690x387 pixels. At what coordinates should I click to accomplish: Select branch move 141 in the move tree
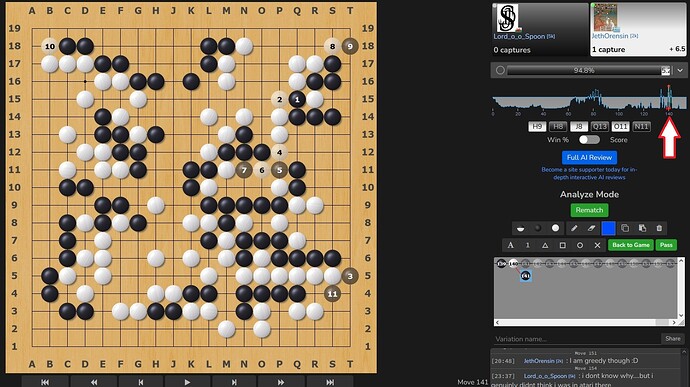pyautogui.click(x=525, y=276)
